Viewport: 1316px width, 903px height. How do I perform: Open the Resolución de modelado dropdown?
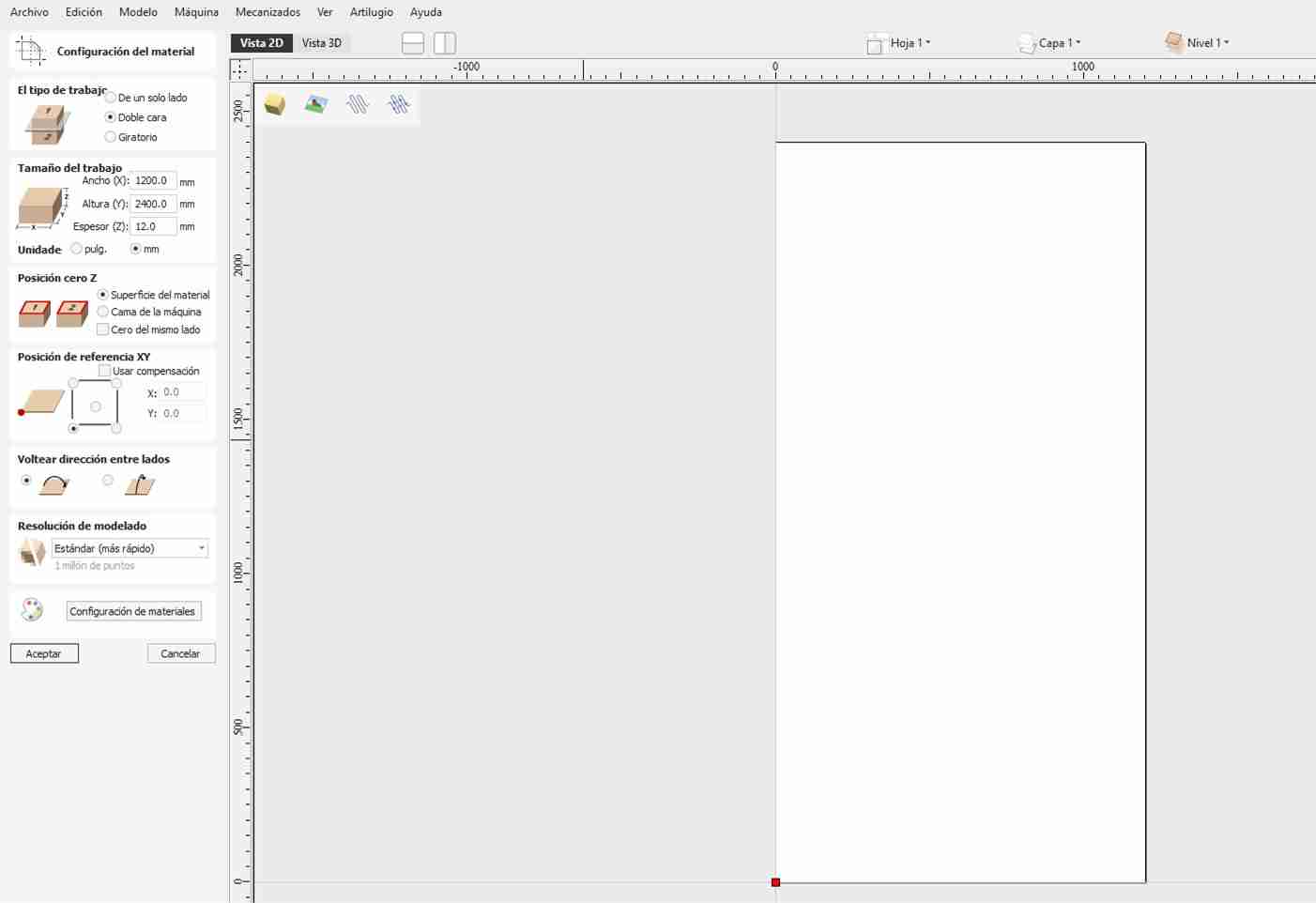pos(130,548)
